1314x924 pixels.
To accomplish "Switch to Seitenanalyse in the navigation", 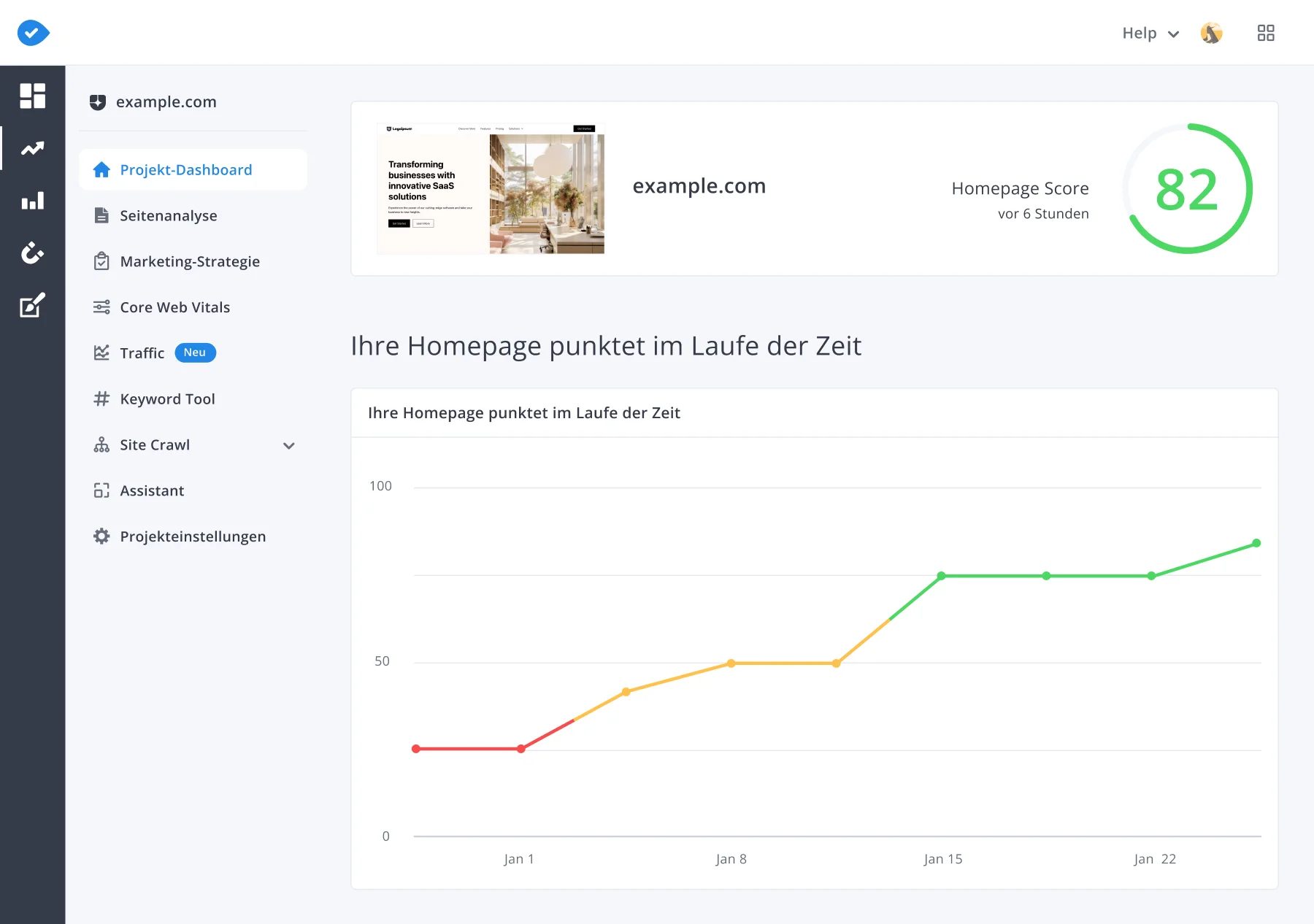I will point(169,215).
